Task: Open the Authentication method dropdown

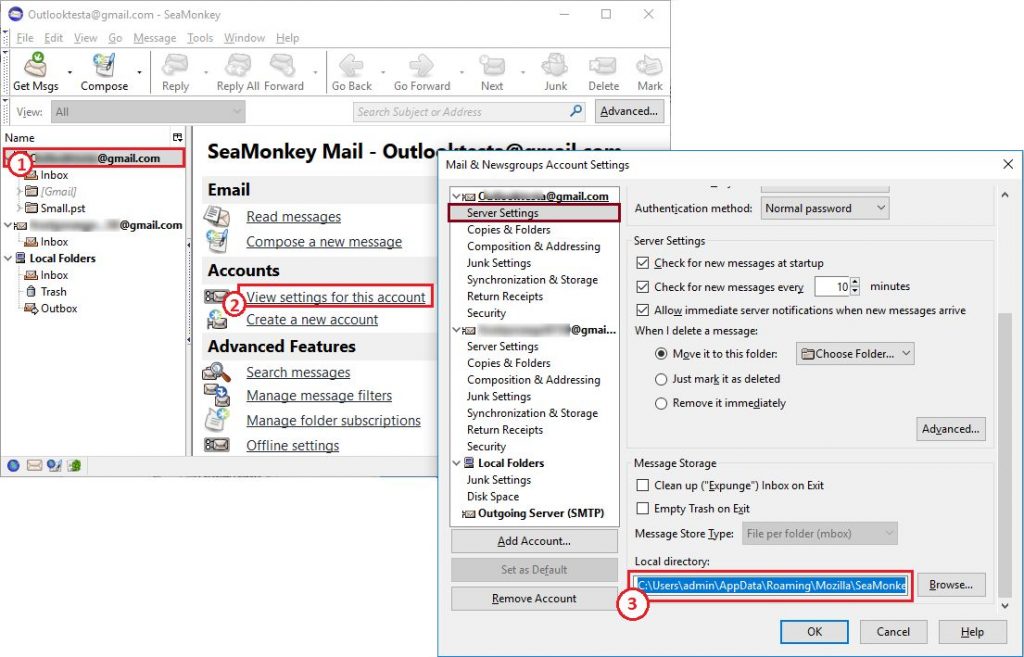Action: click(x=824, y=208)
